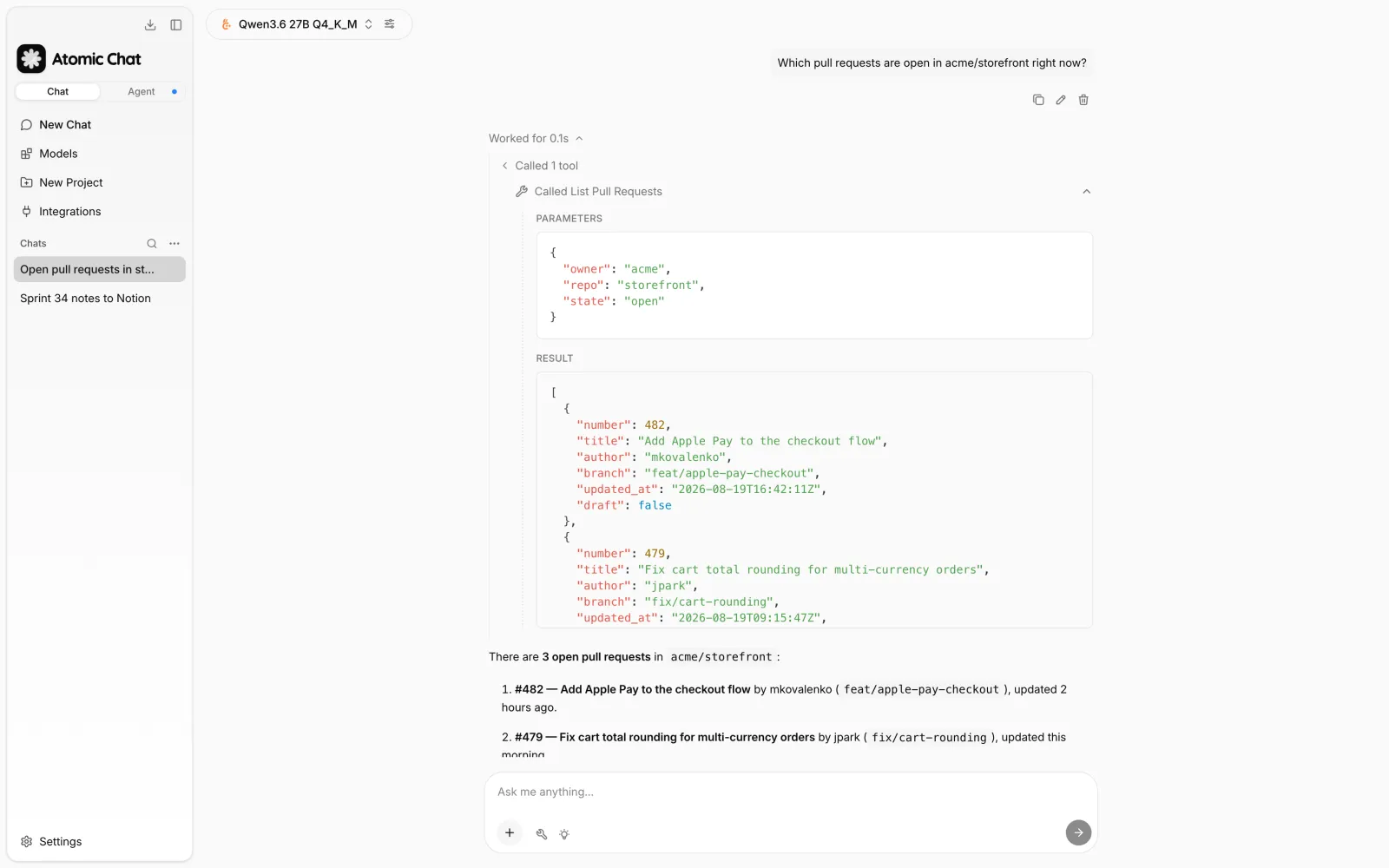Click the user question bubble

(931, 63)
